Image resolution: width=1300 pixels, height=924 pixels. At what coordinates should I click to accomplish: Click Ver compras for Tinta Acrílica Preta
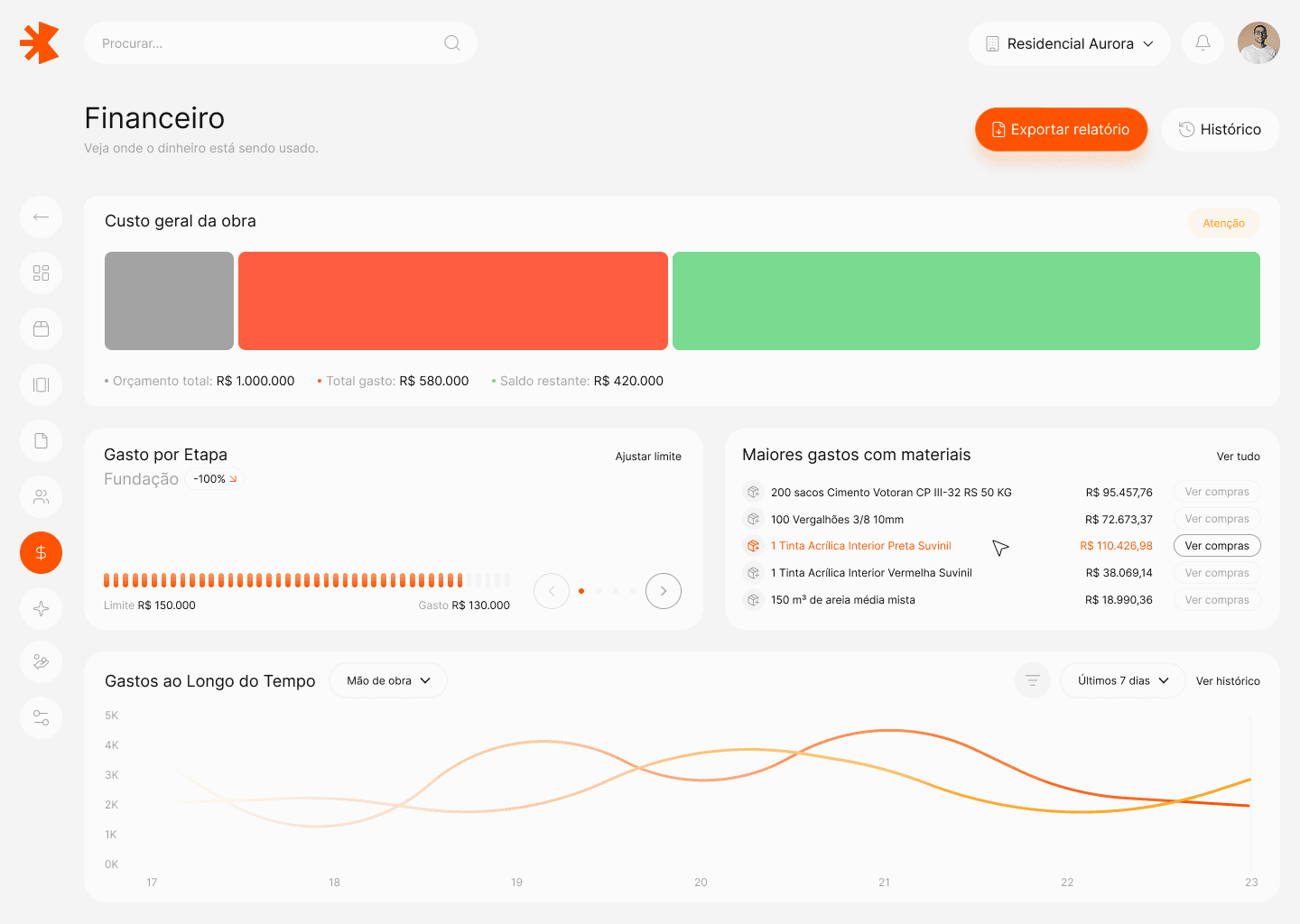[1217, 546]
